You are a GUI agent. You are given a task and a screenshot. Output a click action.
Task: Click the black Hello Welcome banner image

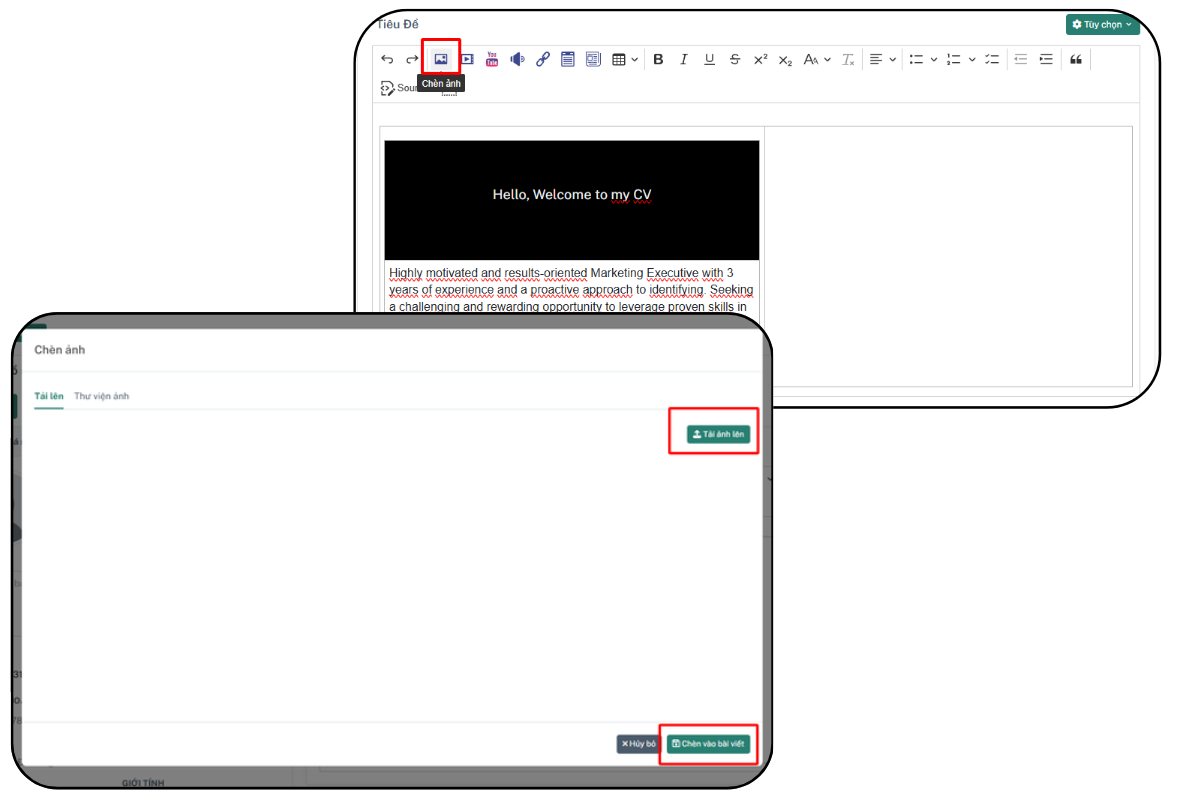click(572, 200)
